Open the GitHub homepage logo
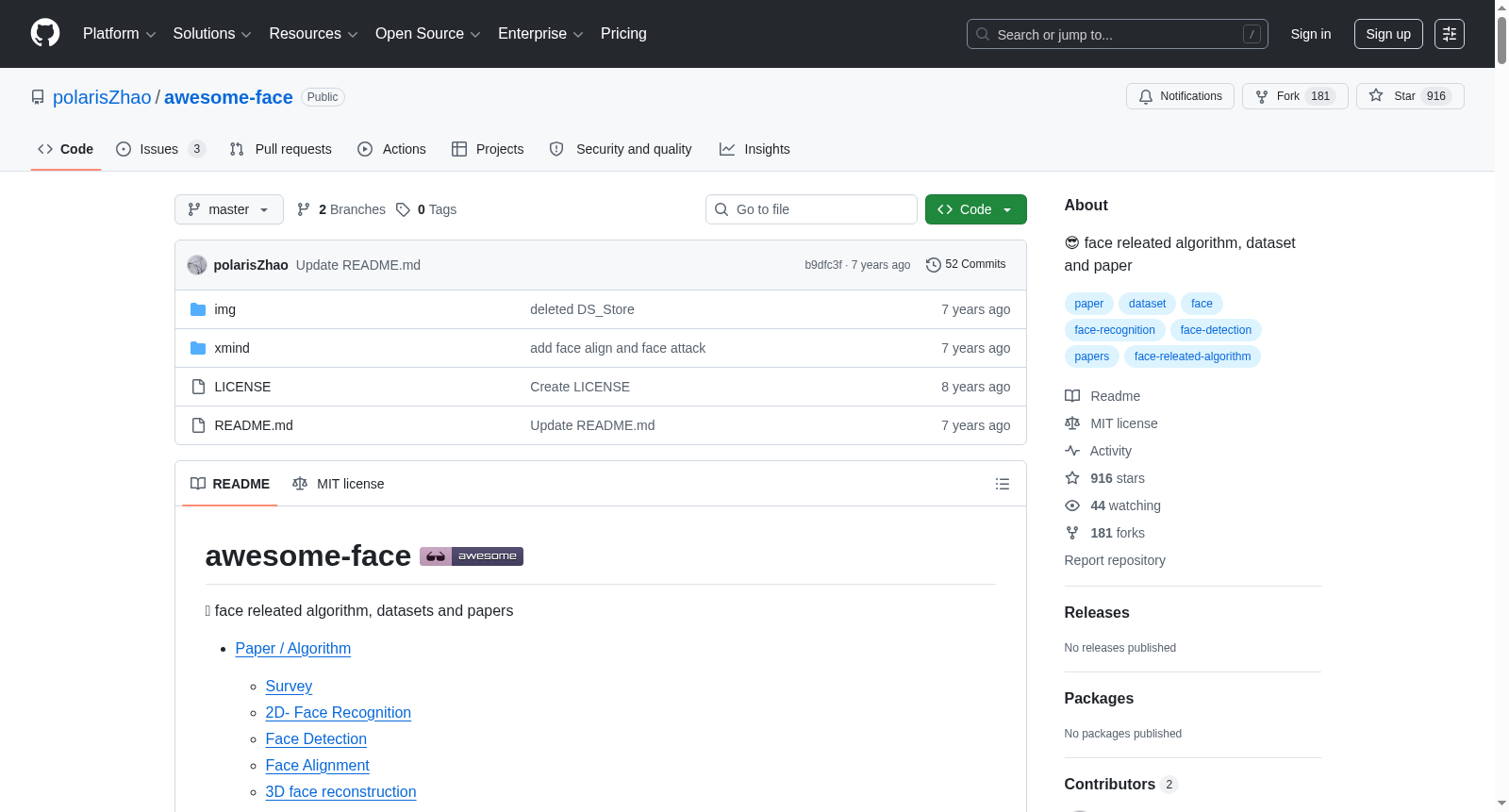This screenshot has height=812, width=1509. pos(45,33)
